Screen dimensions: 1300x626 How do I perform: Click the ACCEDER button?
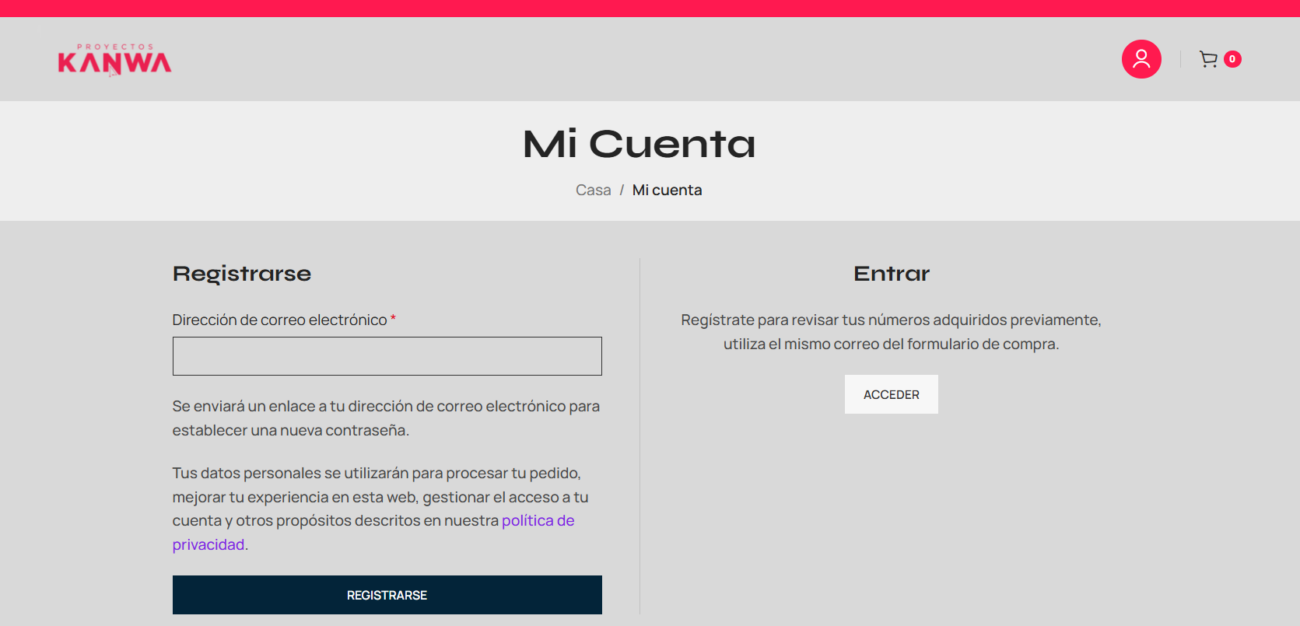[891, 394]
